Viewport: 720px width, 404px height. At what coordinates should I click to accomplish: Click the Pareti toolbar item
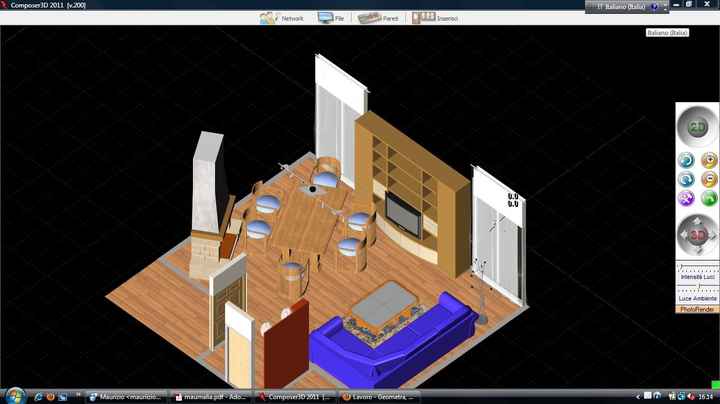point(379,18)
